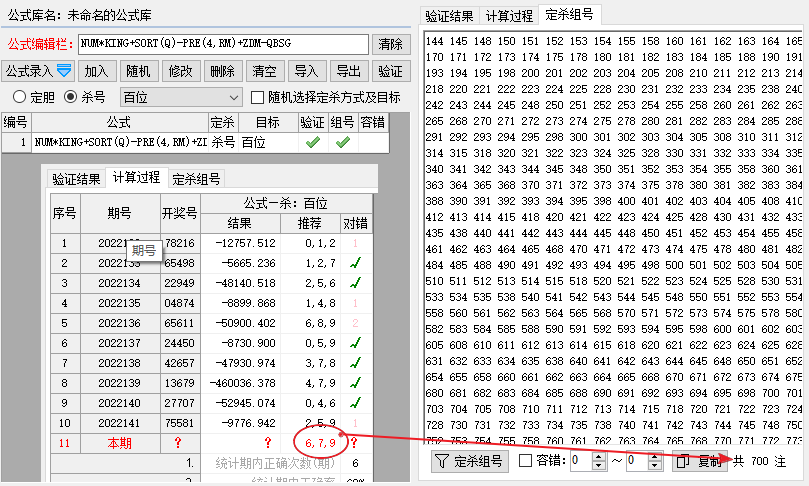Open inner 定杀组号 tab in left panel

pos(196,179)
